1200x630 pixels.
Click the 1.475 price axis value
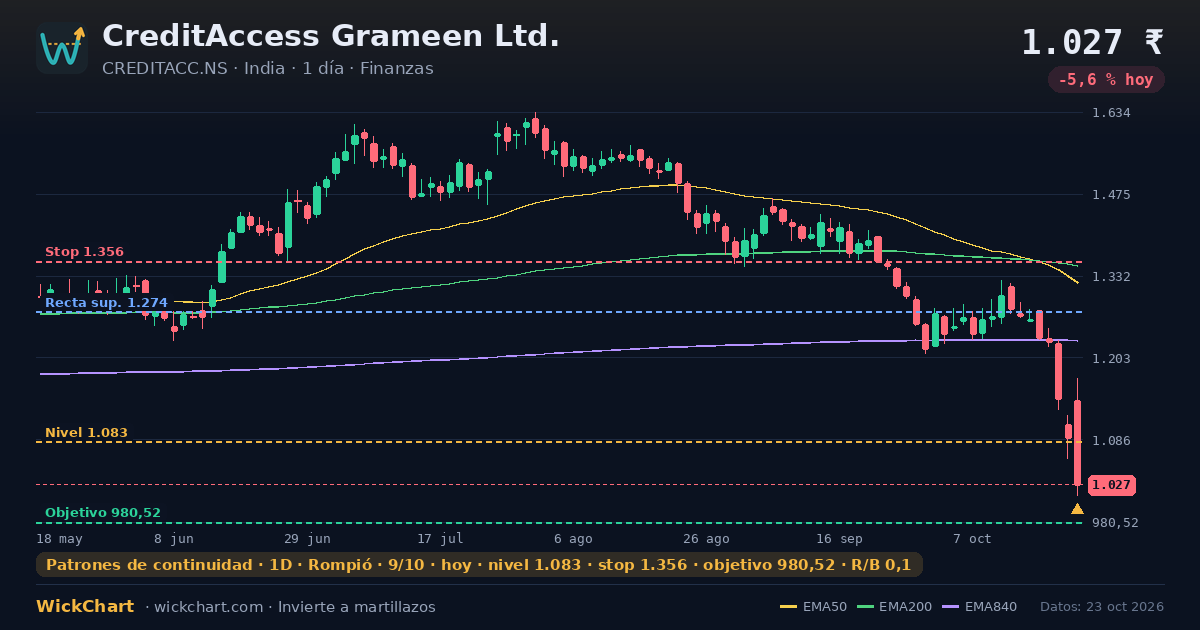coord(1111,195)
